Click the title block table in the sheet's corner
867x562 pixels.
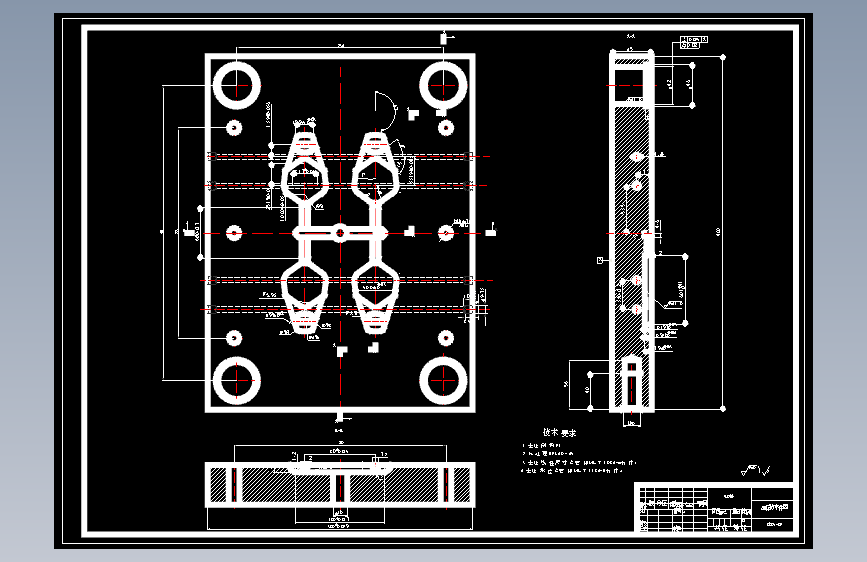tap(714, 508)
